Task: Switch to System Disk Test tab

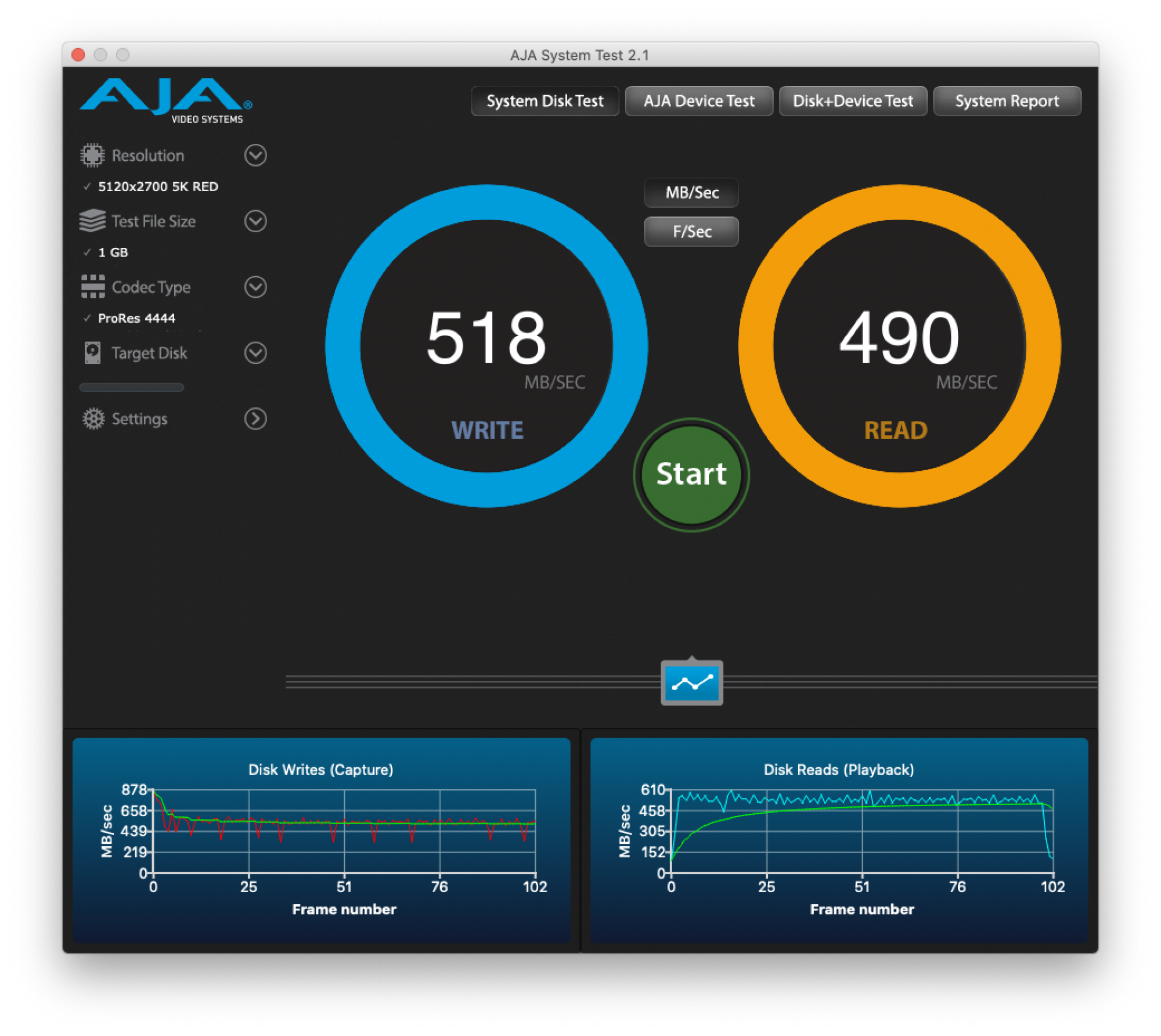Action: point(545,101)
